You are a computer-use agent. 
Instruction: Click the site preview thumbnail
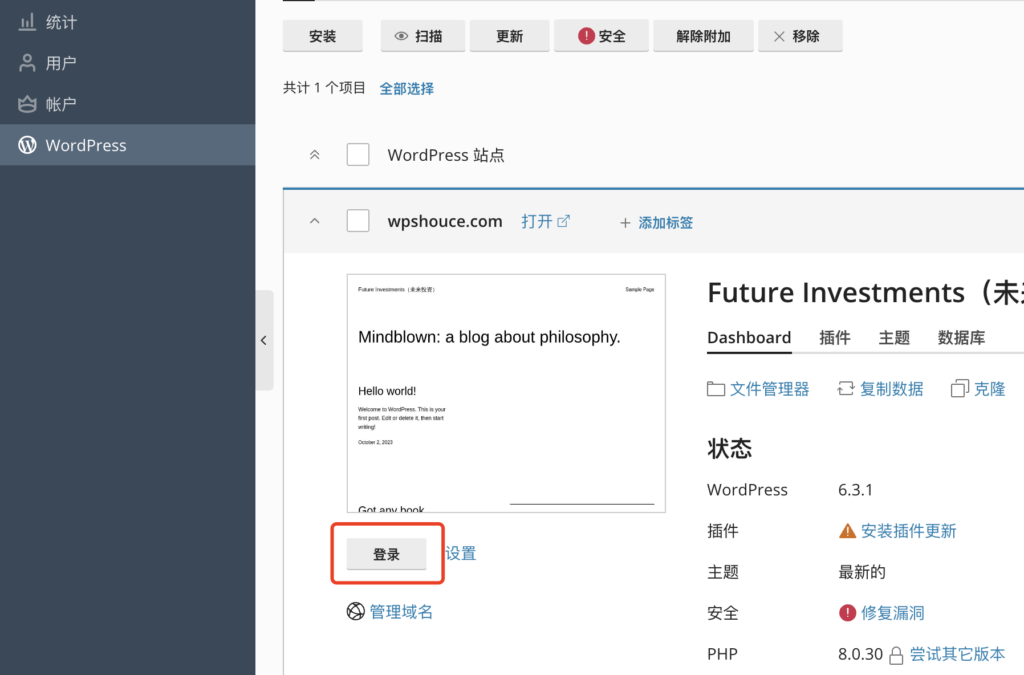(x=506, y=393)
